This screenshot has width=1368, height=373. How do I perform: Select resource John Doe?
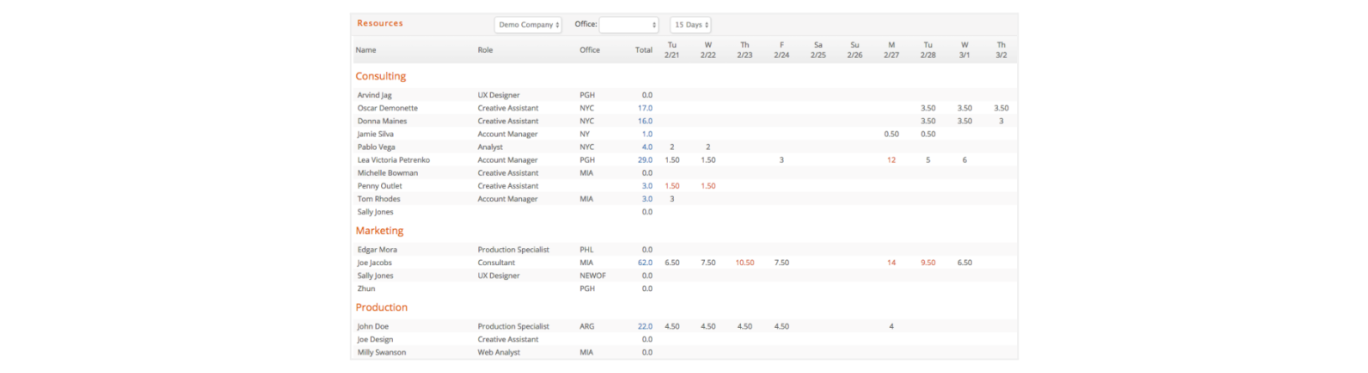click(x=373, y=327)
